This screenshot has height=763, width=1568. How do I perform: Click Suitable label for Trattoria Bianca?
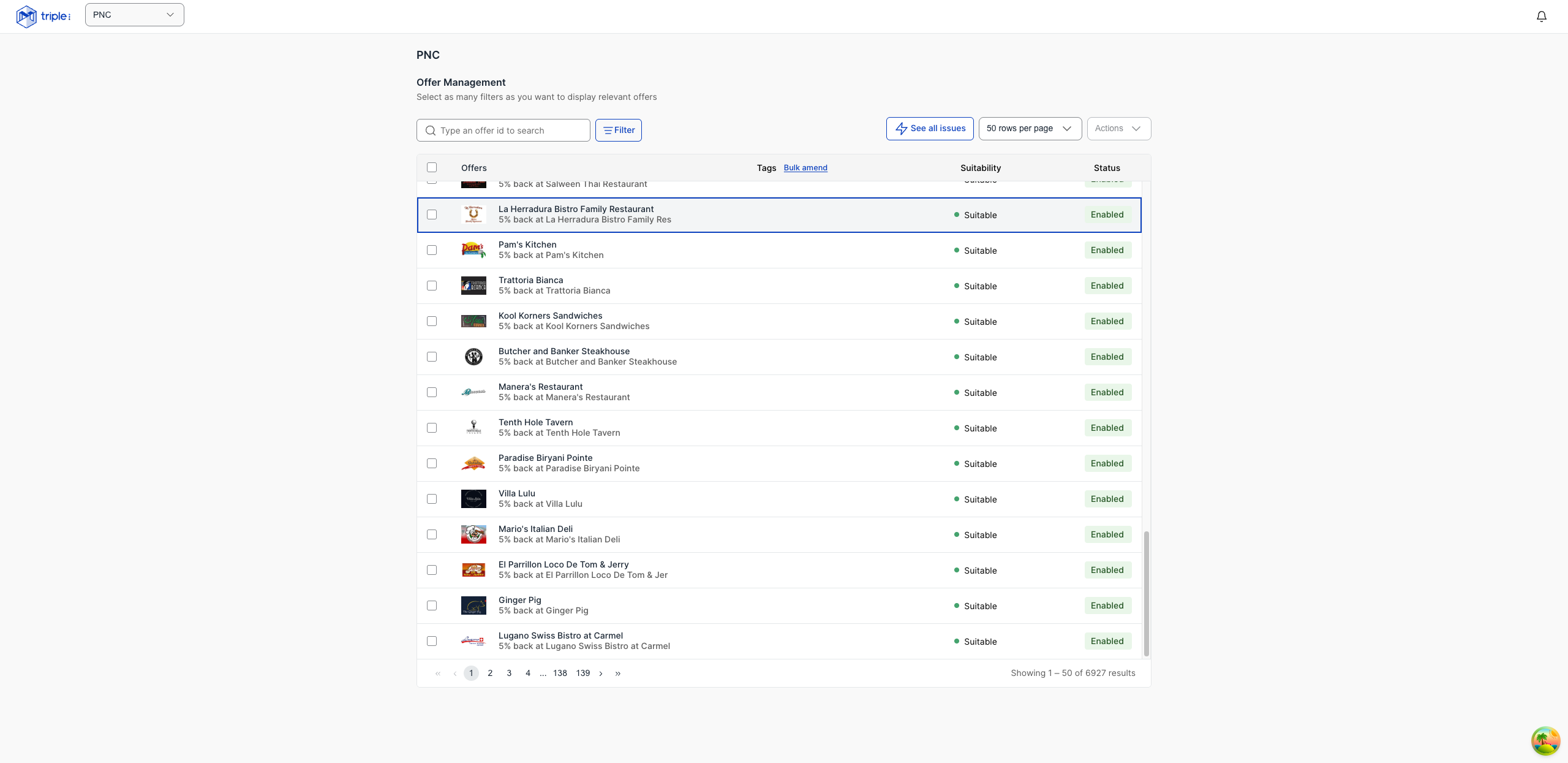click(980, 286)
